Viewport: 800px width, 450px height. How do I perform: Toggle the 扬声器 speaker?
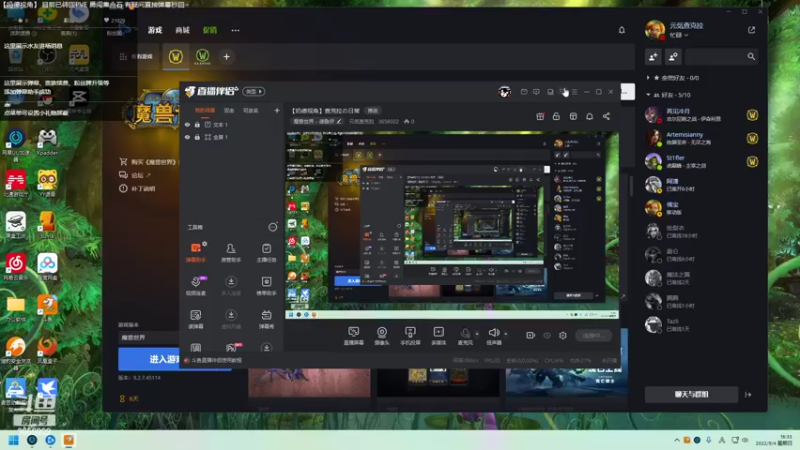pyautogui.click(x=493, y=336)
